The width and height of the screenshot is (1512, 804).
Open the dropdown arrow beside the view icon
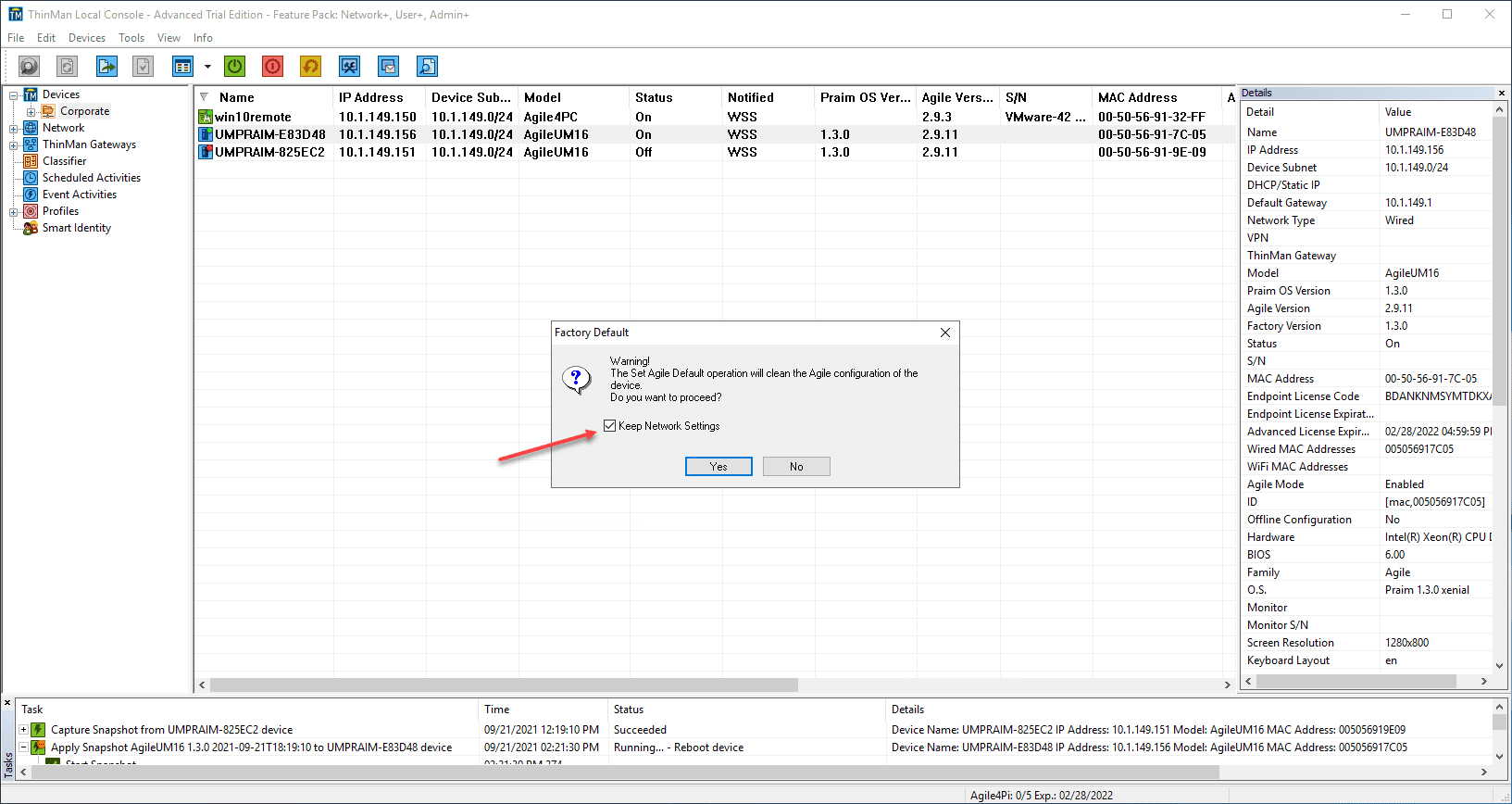pos(207,67)
